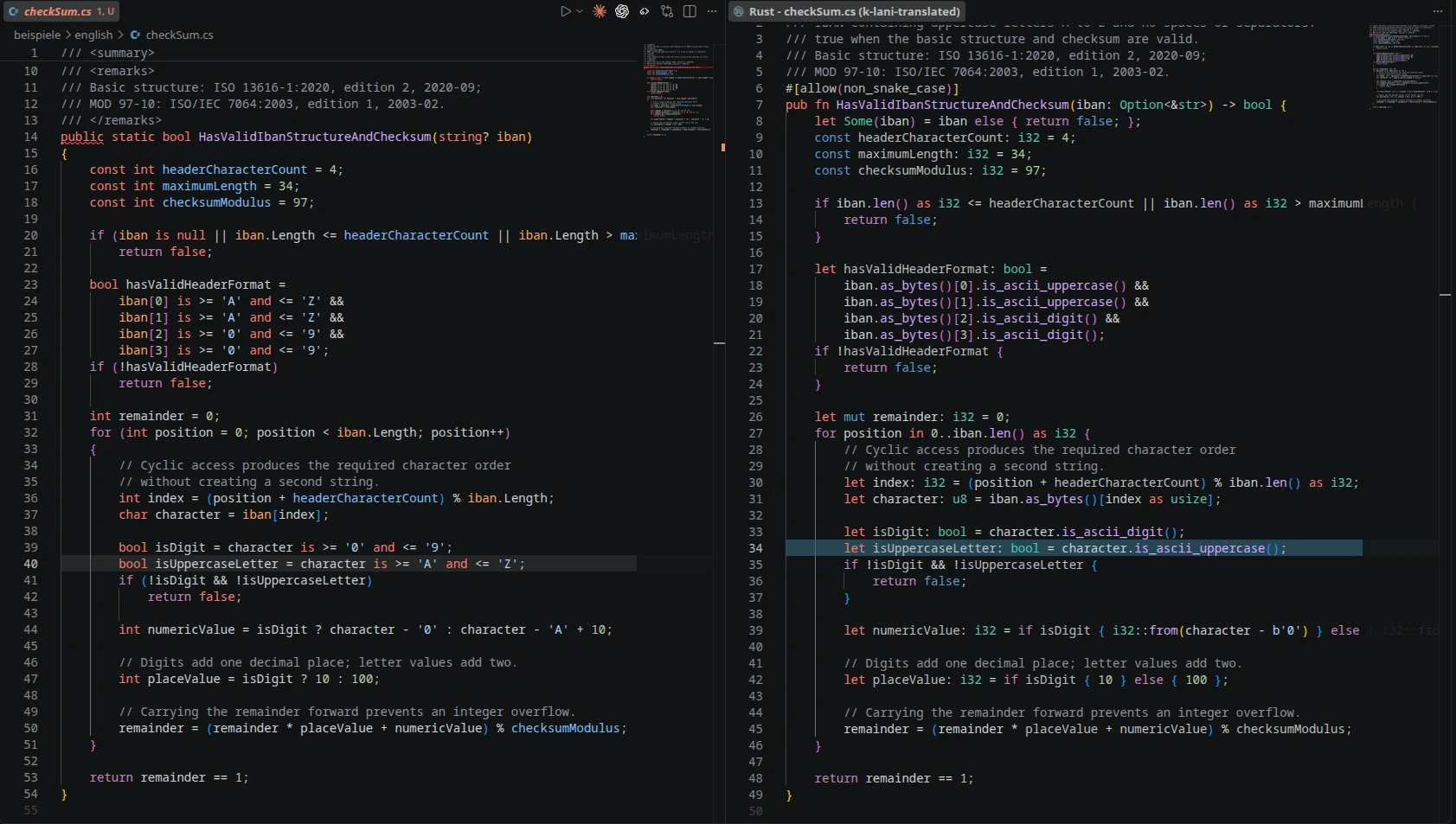Click HasValidIbanStructureAndChecksum in the C# code
The image size is (1456, 824).
pyautogui.click(x=315, y=137)
